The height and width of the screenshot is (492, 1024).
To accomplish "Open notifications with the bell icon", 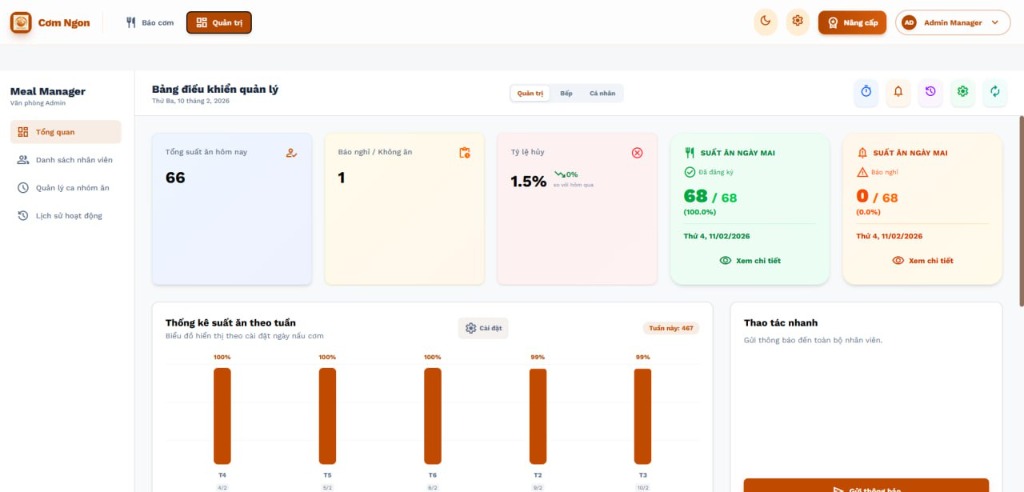I will (898, 92).
